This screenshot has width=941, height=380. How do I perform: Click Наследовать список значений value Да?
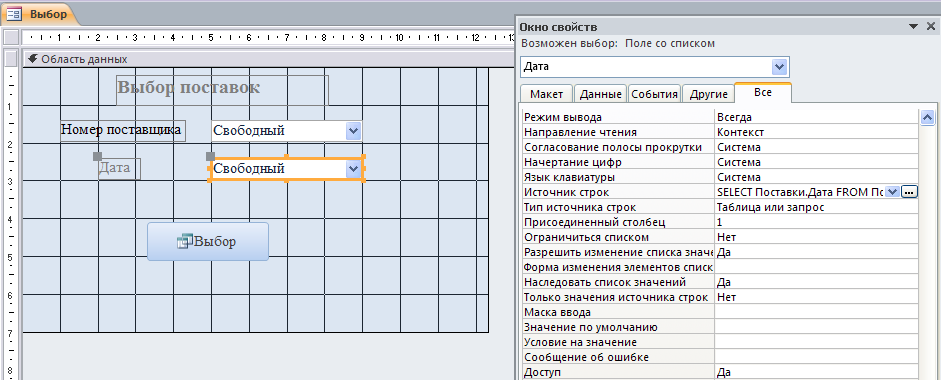pyautogui.click(x=816, y=282)
